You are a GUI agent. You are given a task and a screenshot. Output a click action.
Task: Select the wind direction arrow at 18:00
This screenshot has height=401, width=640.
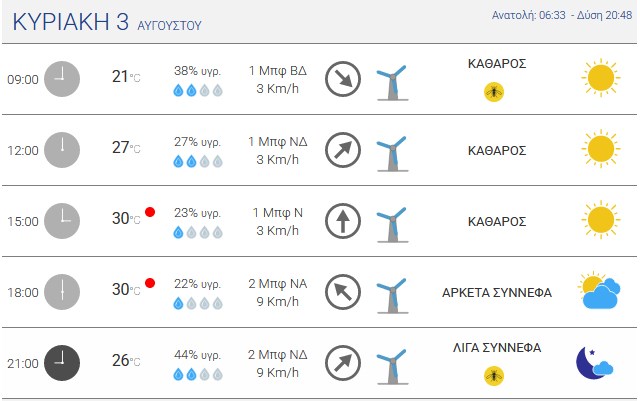click(x=343, y=292)
